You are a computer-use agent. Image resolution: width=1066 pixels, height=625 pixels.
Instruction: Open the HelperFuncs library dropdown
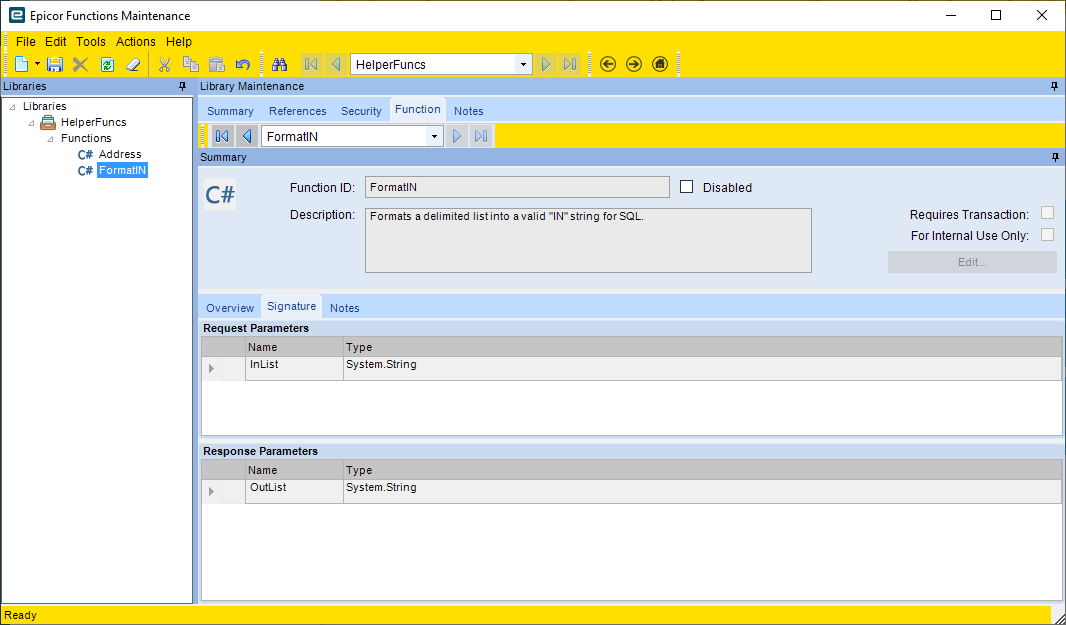(x=523, y=65)
